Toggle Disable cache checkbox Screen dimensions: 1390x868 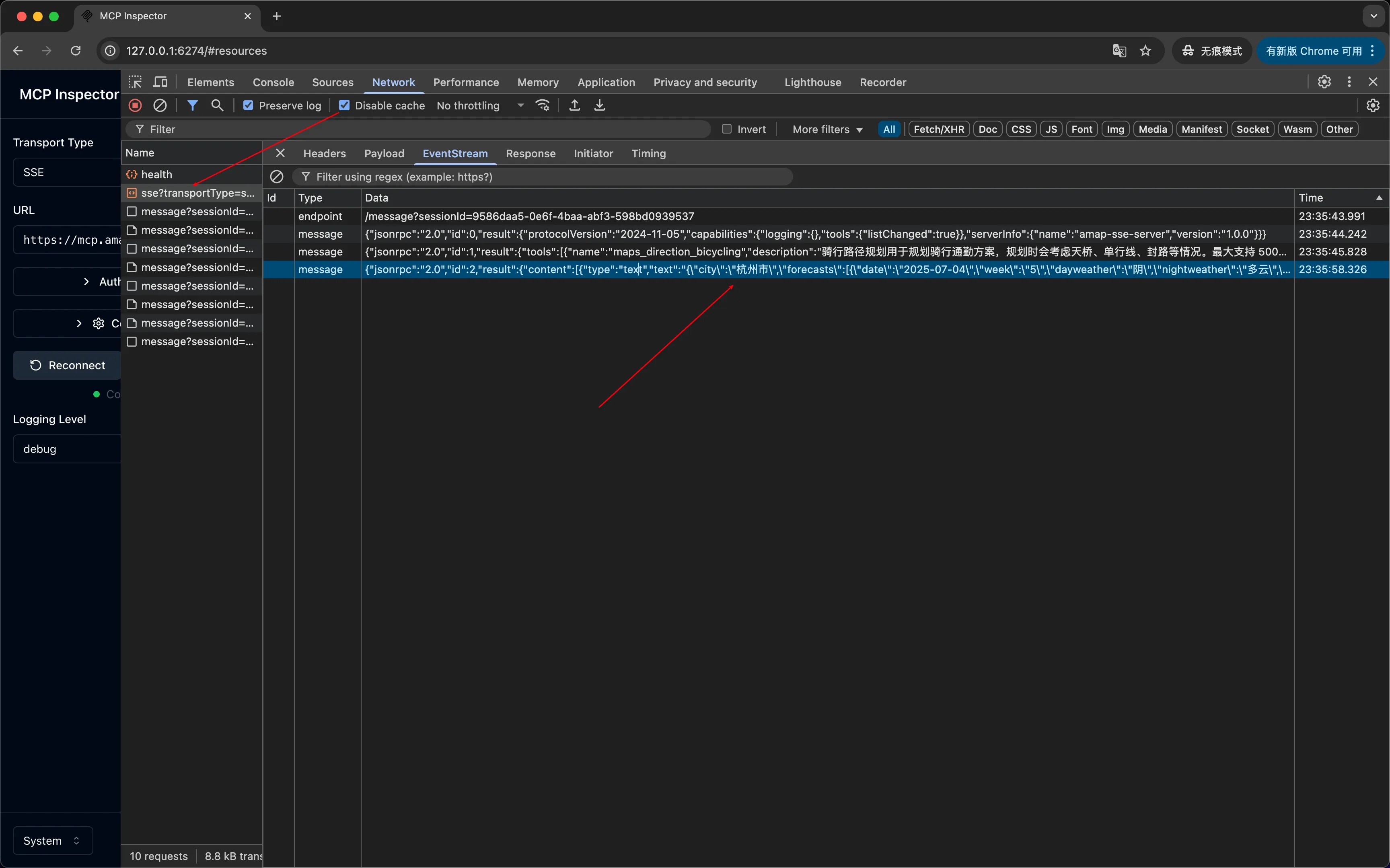(x=344, y=106)
